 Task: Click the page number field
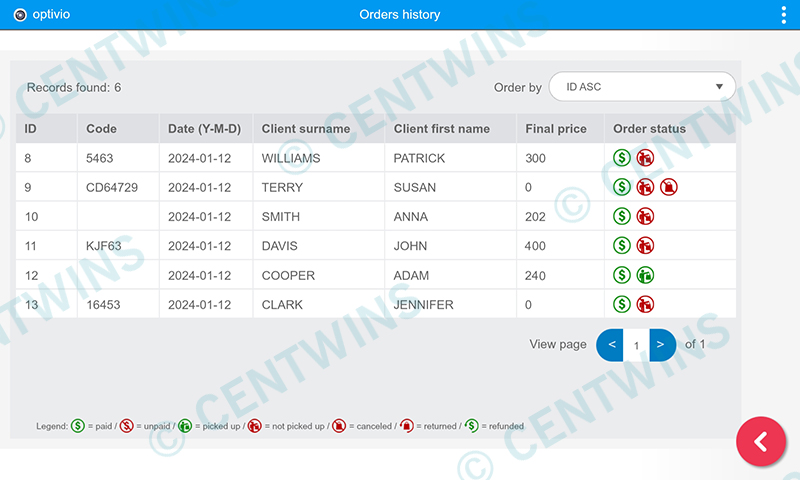click(636, 345)
